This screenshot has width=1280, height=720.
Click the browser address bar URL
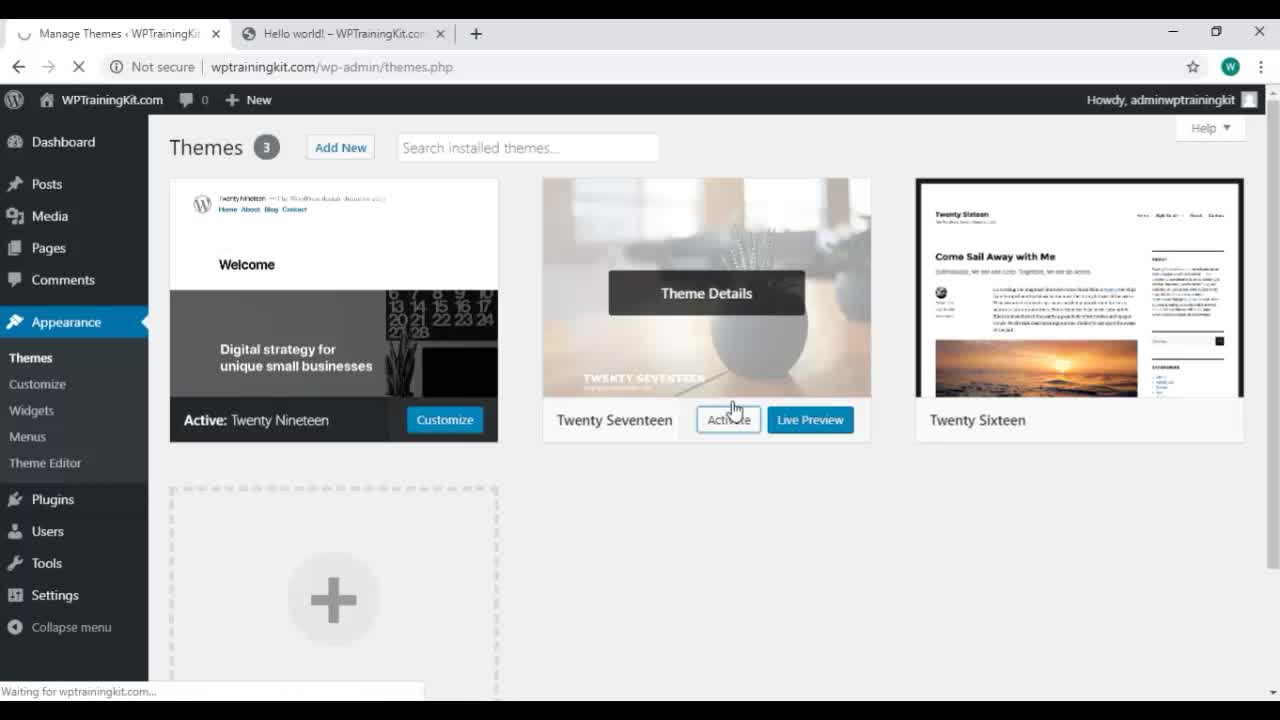click(x=332, y=67)
